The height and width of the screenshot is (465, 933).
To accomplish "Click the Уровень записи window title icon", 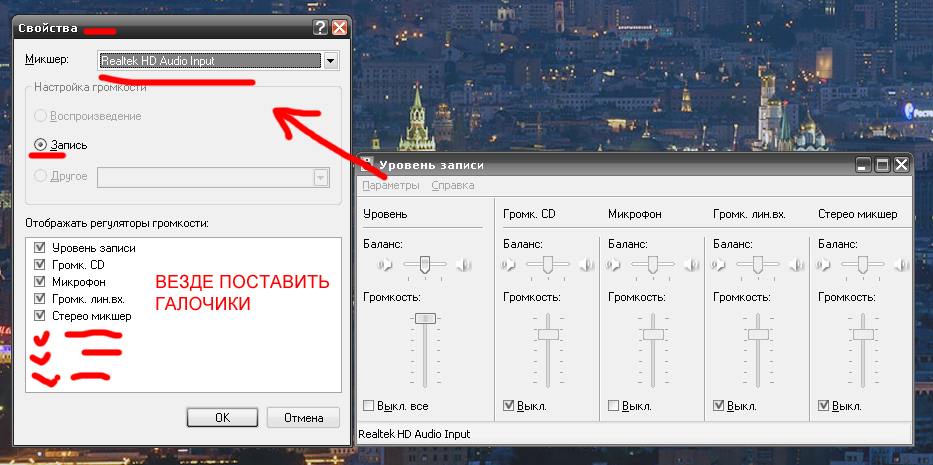I will (368, 164).
